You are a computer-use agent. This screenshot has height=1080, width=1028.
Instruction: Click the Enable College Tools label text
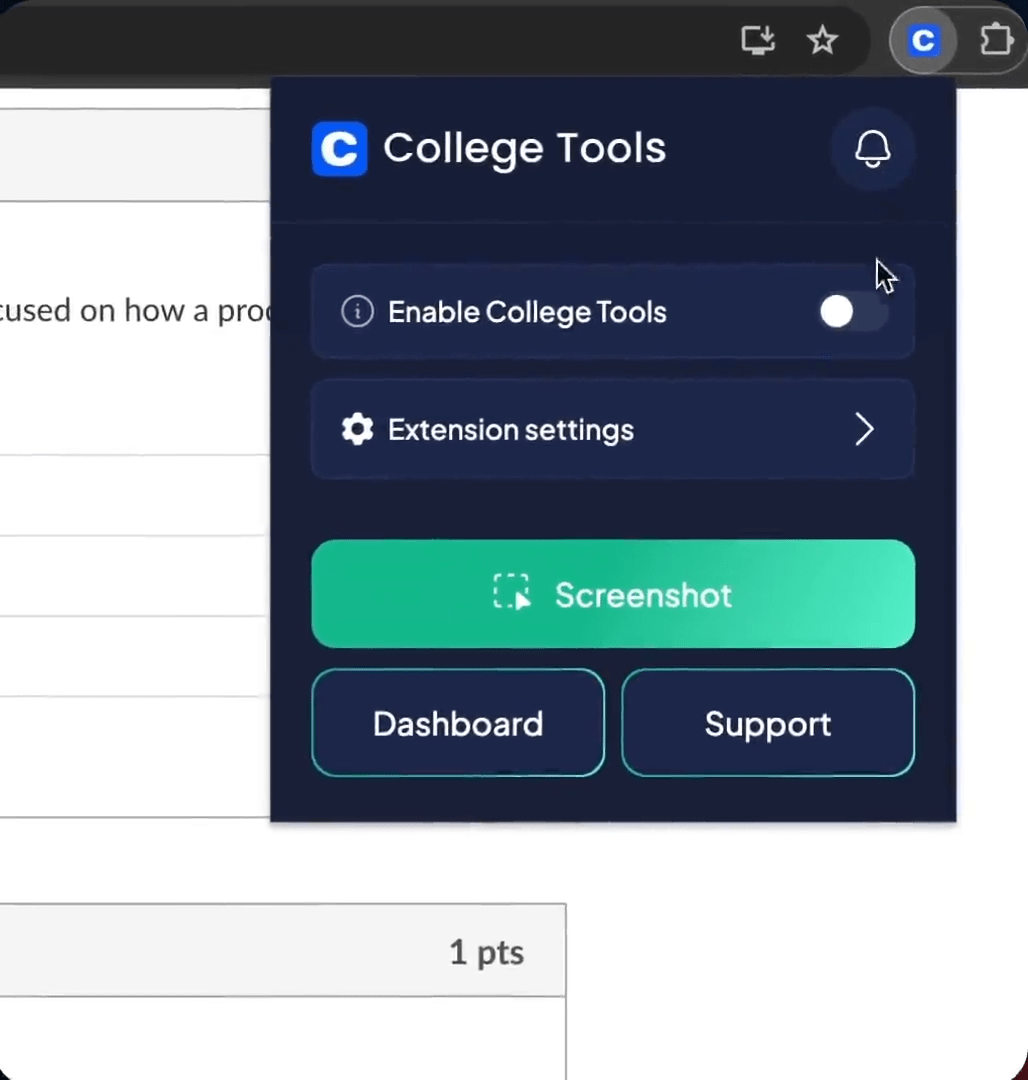tap(527, 312)
